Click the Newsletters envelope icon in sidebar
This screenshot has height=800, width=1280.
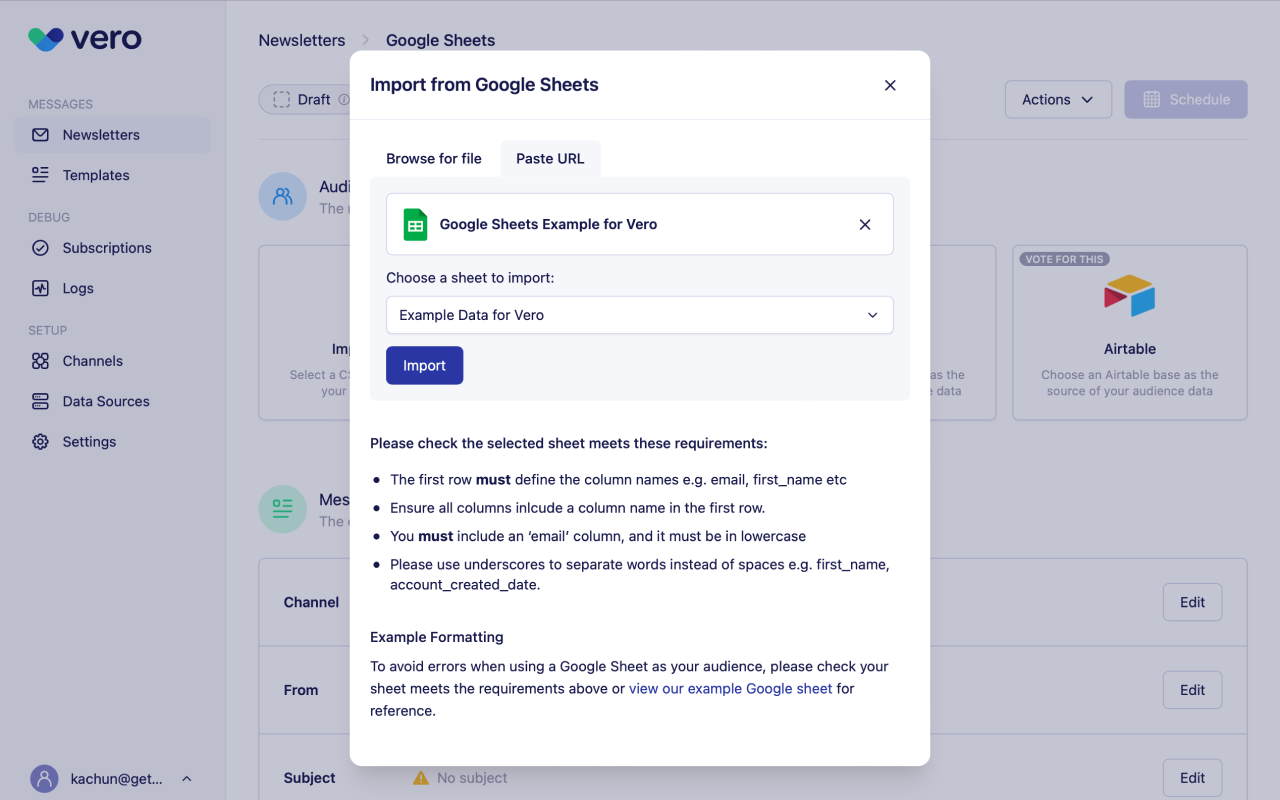pyautogui.click(x=40, y=135)
